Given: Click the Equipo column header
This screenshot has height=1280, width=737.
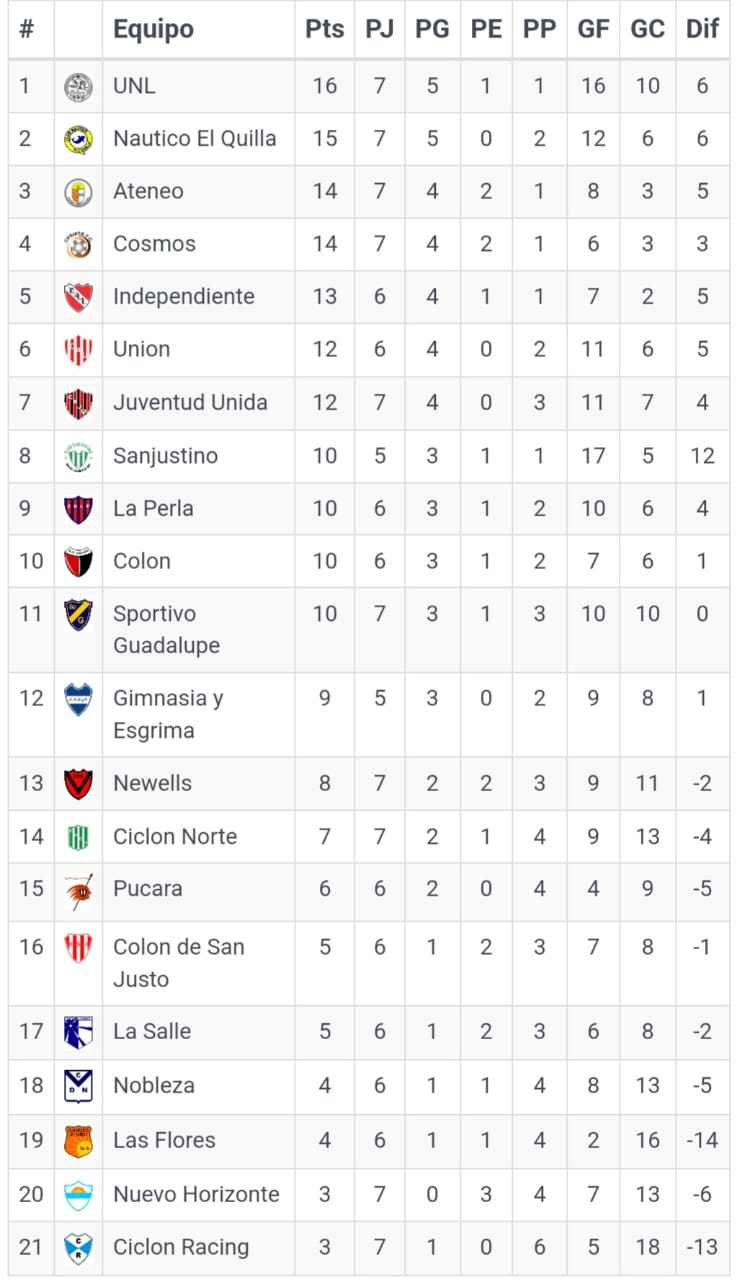Looking at the screenshot, I should click(x=153, y=29).
